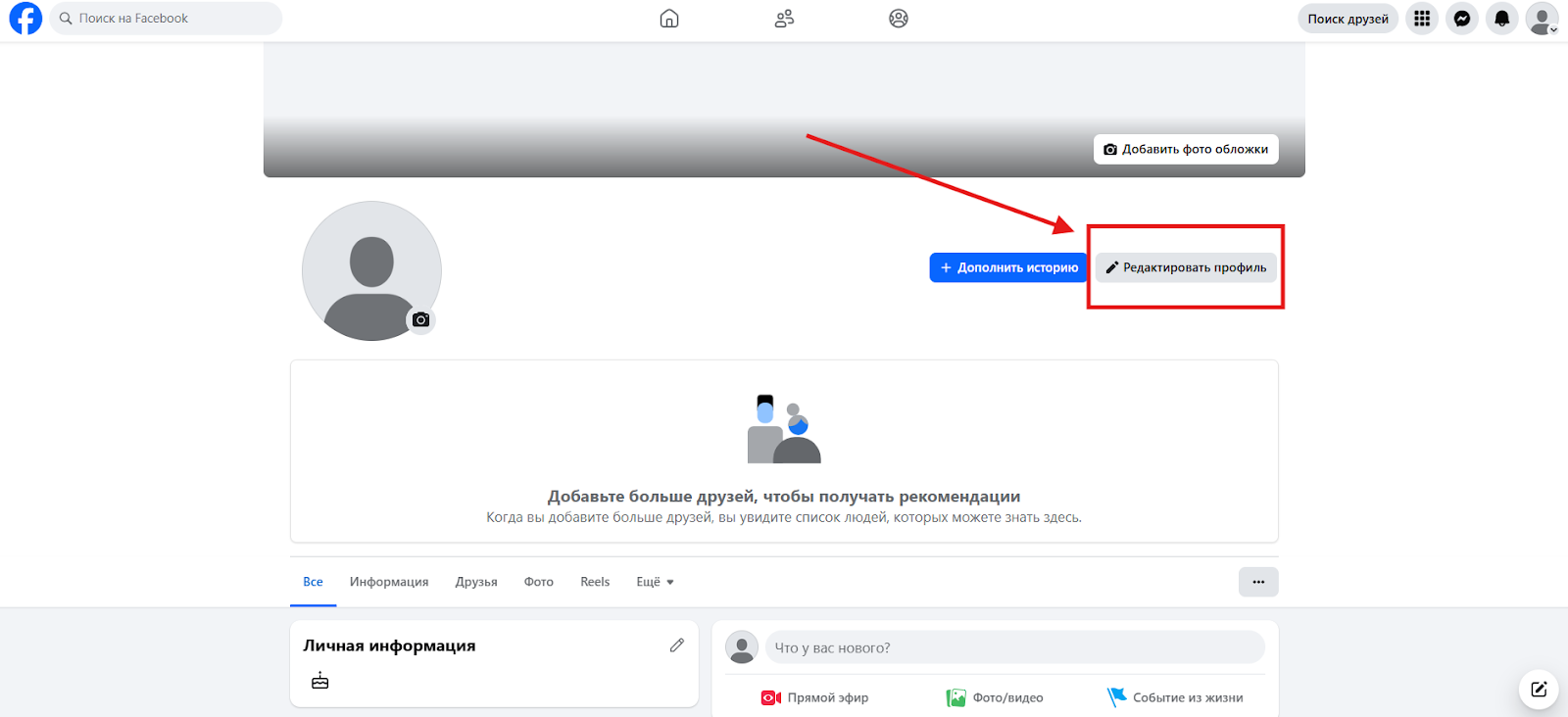Open the three-dots profile options menu
The width and height of the screenshot is (1568, 717).
[1258, 582]
